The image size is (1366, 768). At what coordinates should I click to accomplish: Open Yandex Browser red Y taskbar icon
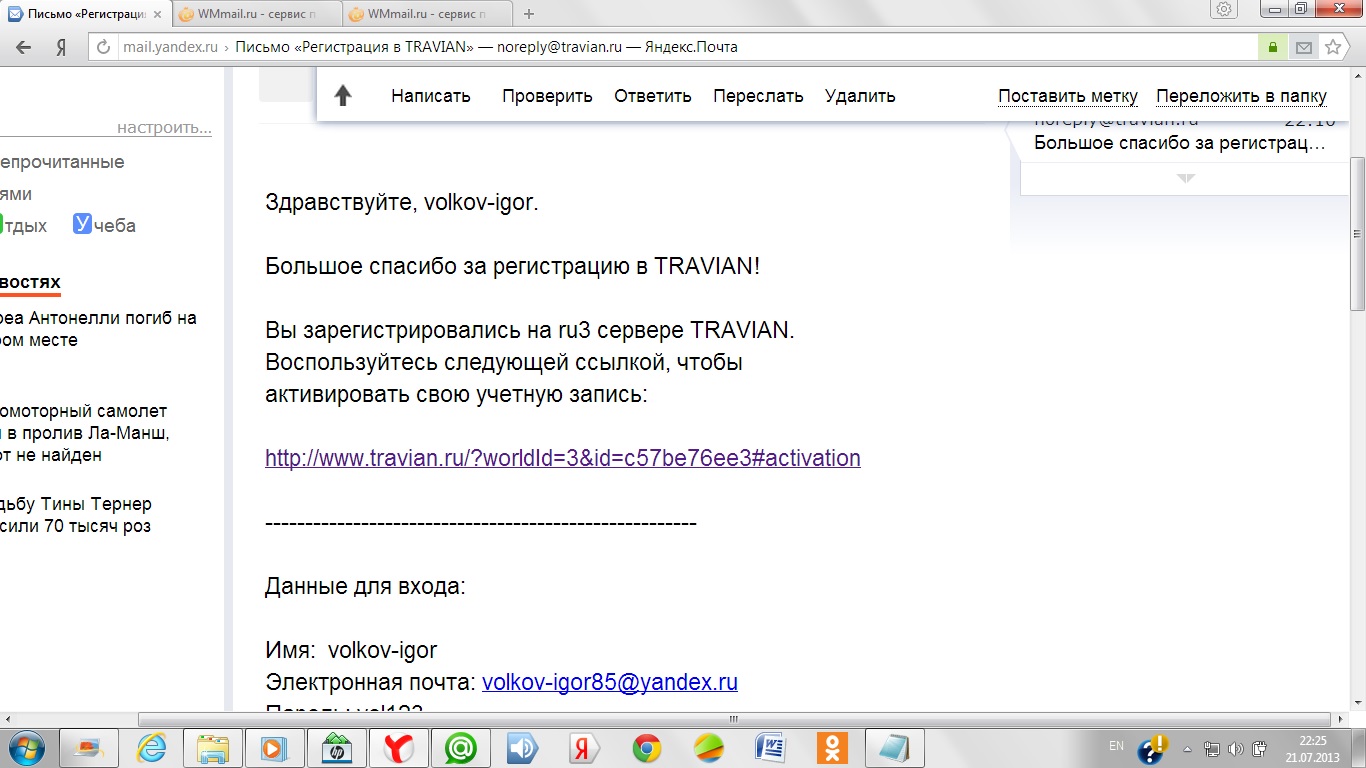click(398, 748)
